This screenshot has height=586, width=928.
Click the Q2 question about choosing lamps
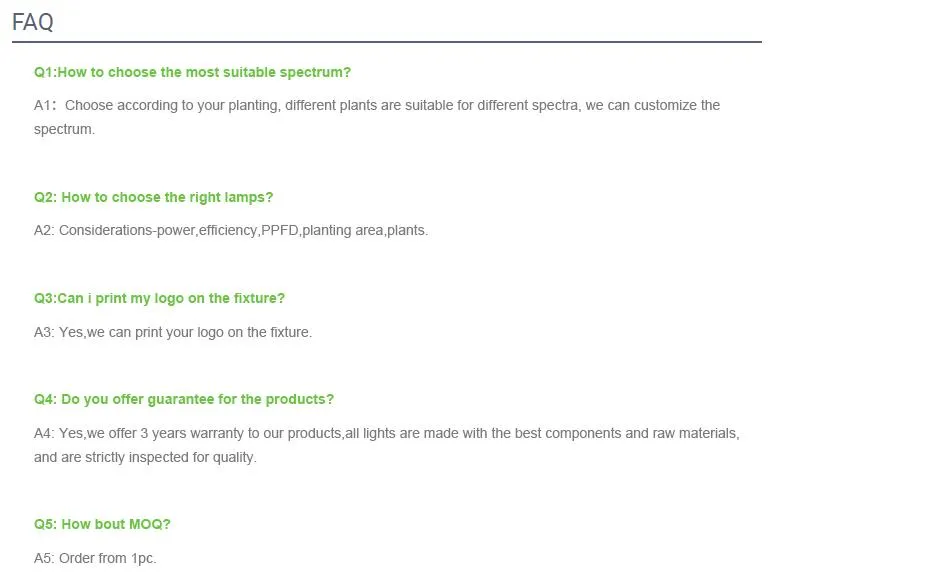point(153,197)
